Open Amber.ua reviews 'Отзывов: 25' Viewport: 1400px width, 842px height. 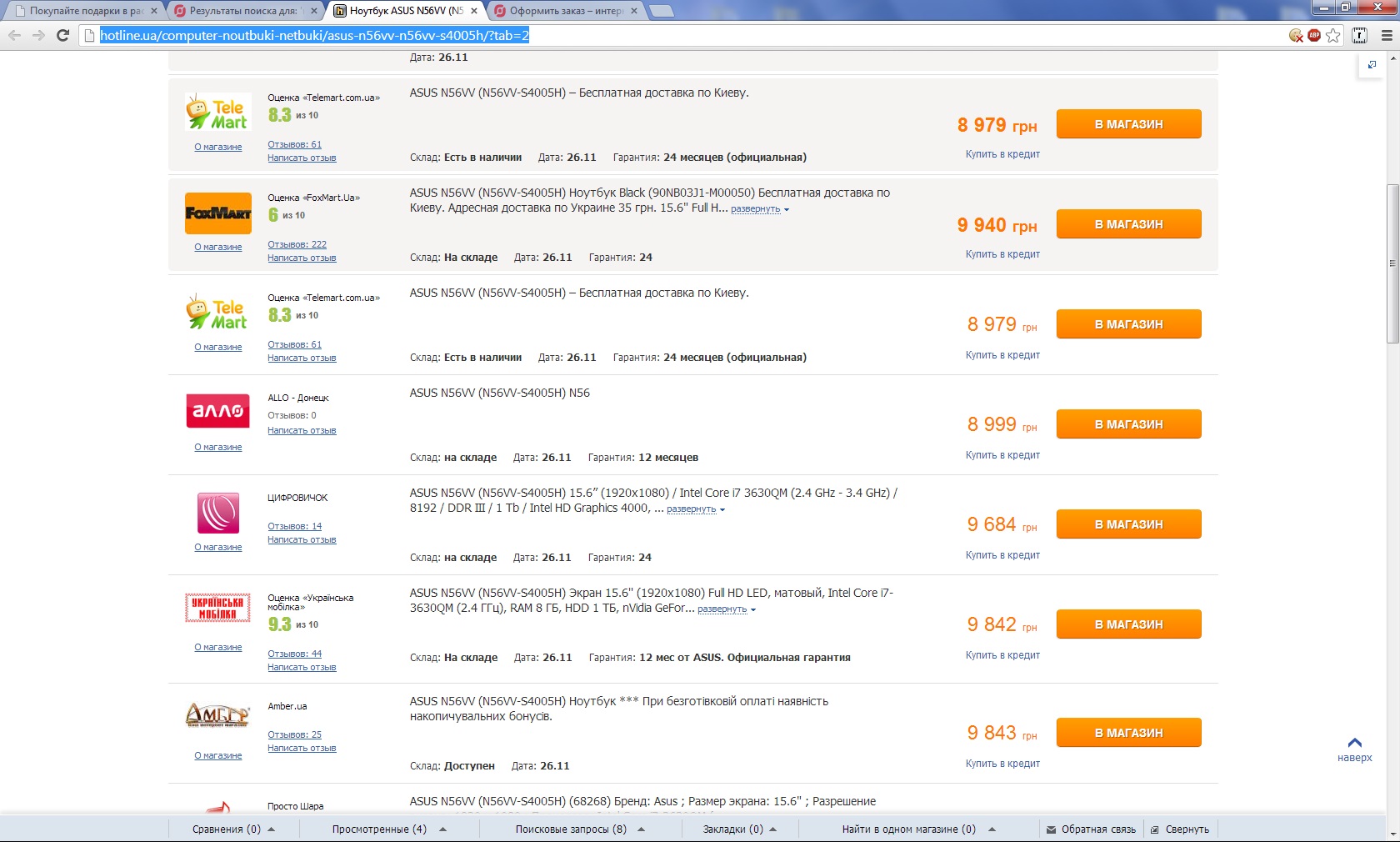(294, 734)
